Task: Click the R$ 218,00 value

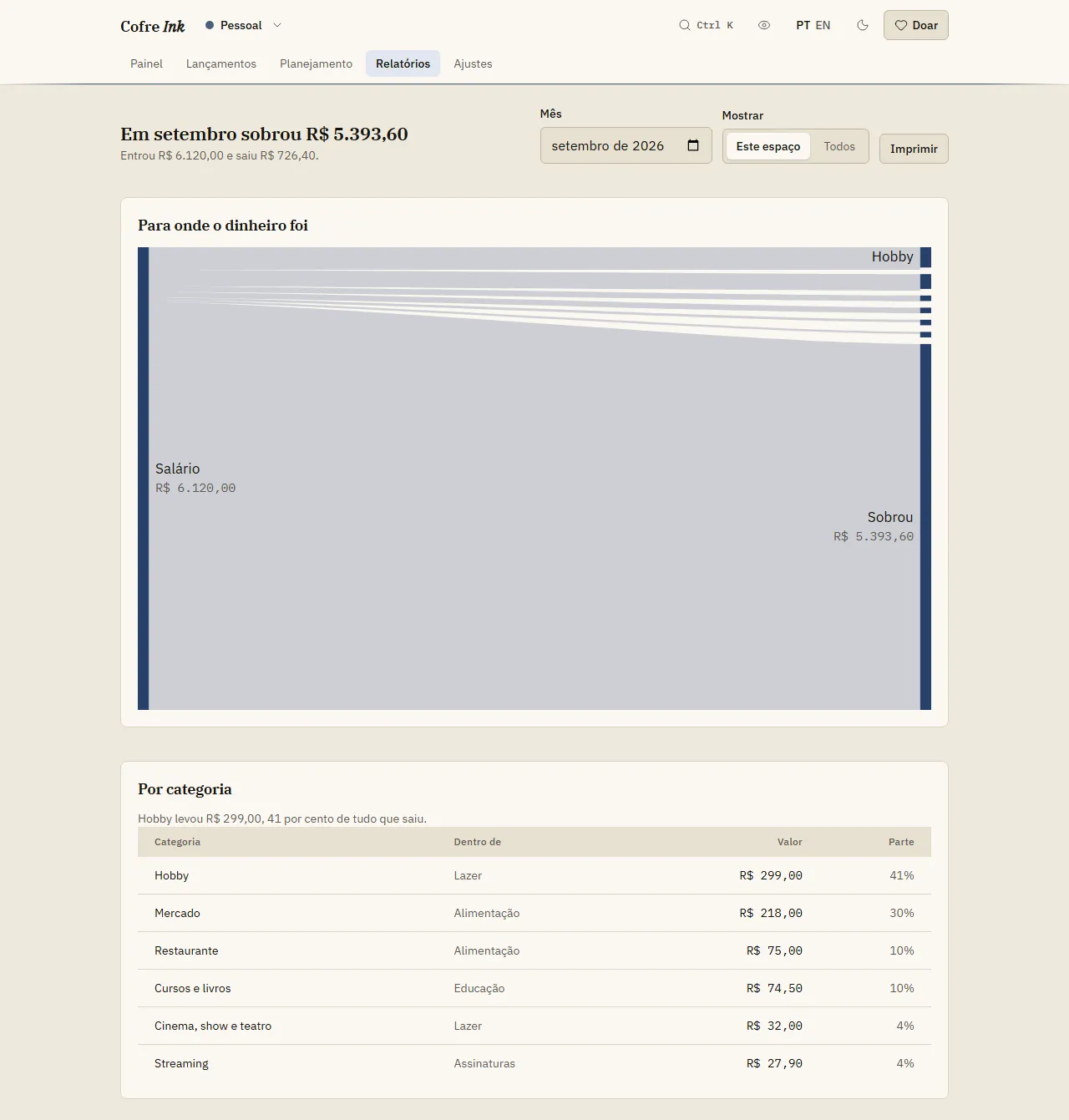Action: coord(771,913)
